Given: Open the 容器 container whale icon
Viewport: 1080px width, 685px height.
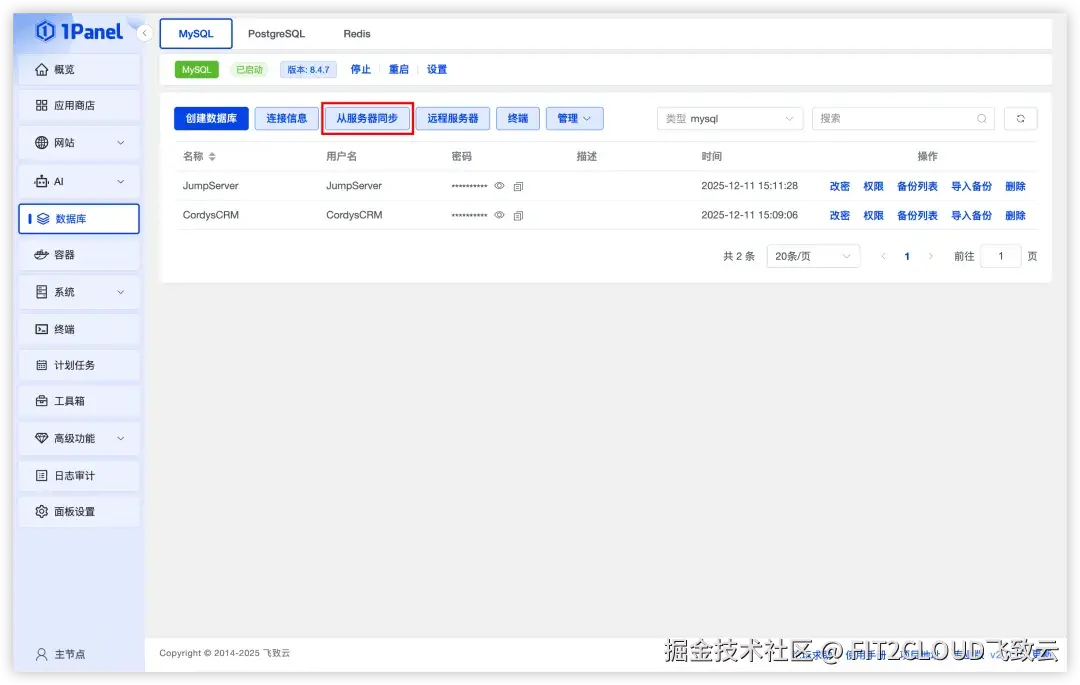Looking at the screenshot, I should (x=41, y=255).
